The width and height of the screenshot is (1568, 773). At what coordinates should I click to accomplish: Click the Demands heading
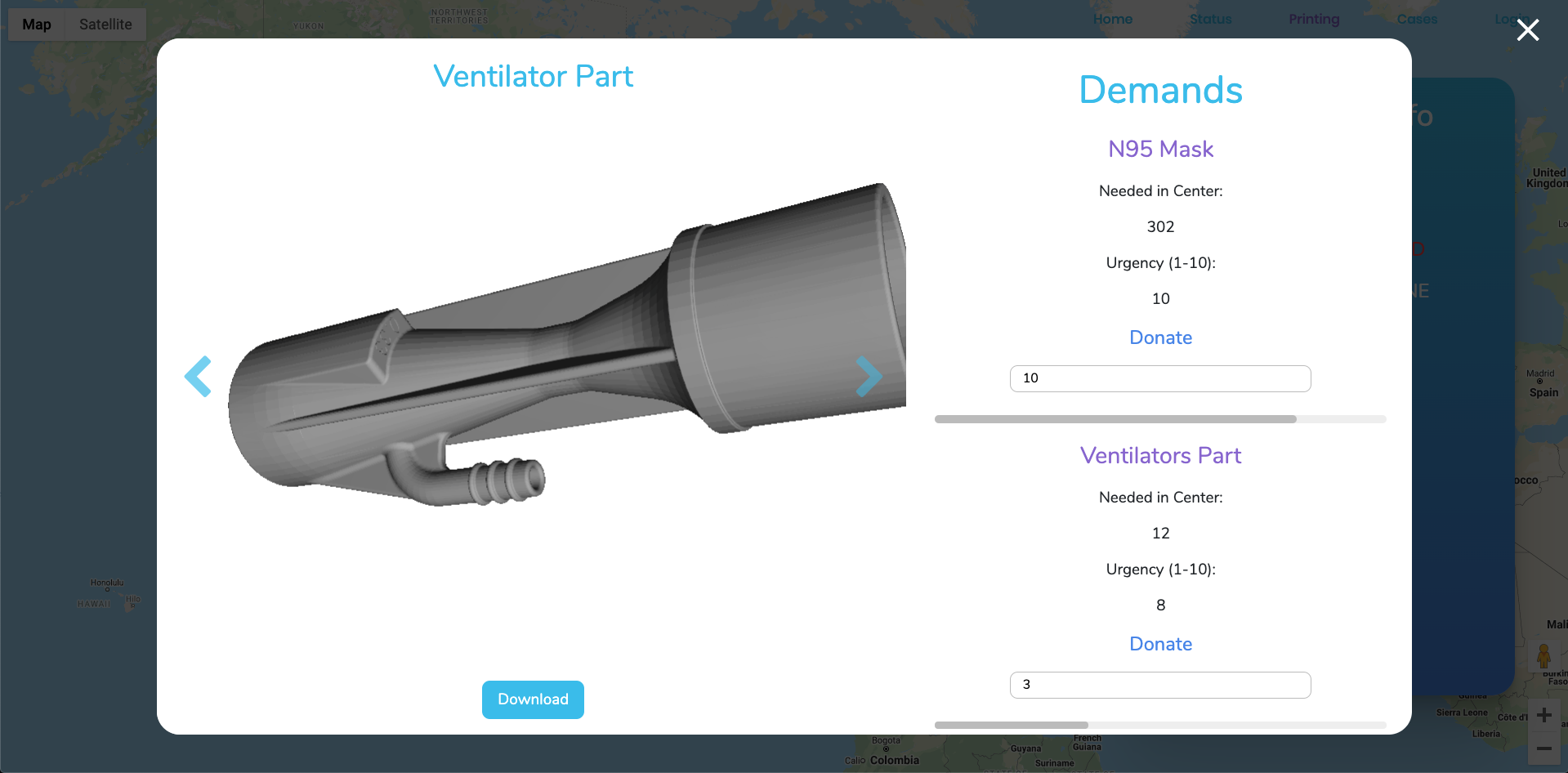coord(1160,90)
